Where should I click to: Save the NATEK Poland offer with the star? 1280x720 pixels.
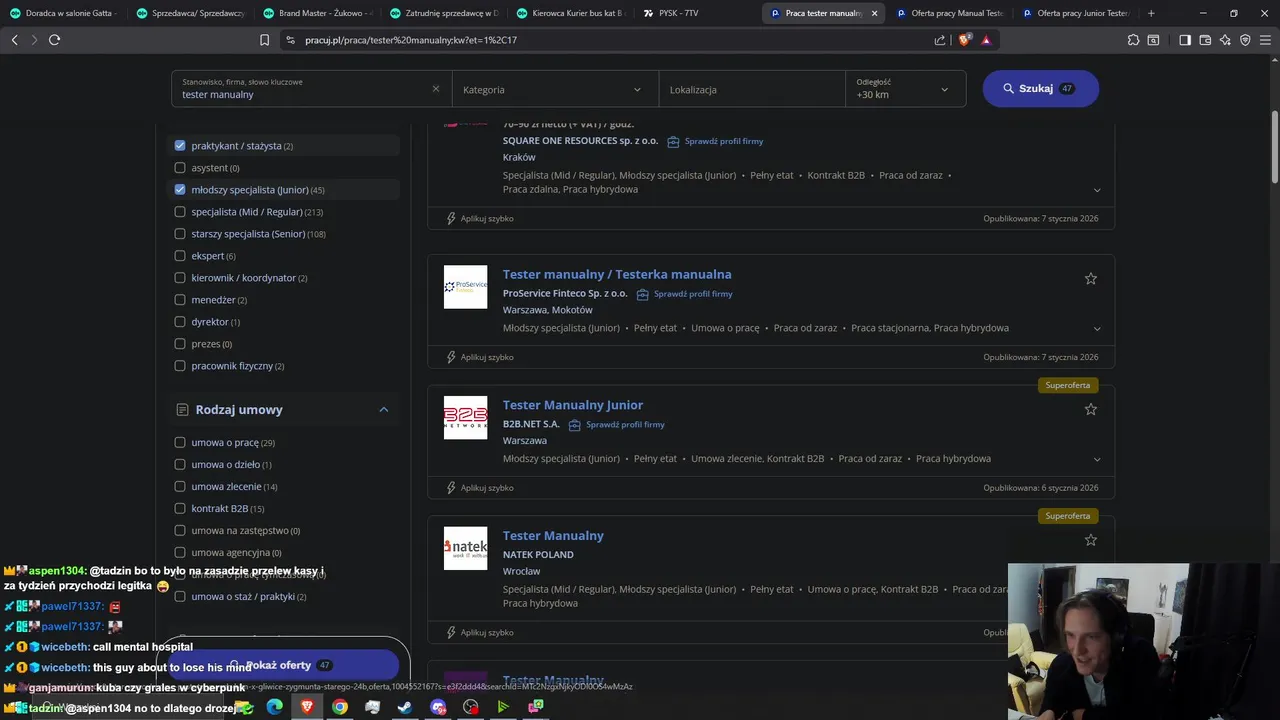(1091, 540)
